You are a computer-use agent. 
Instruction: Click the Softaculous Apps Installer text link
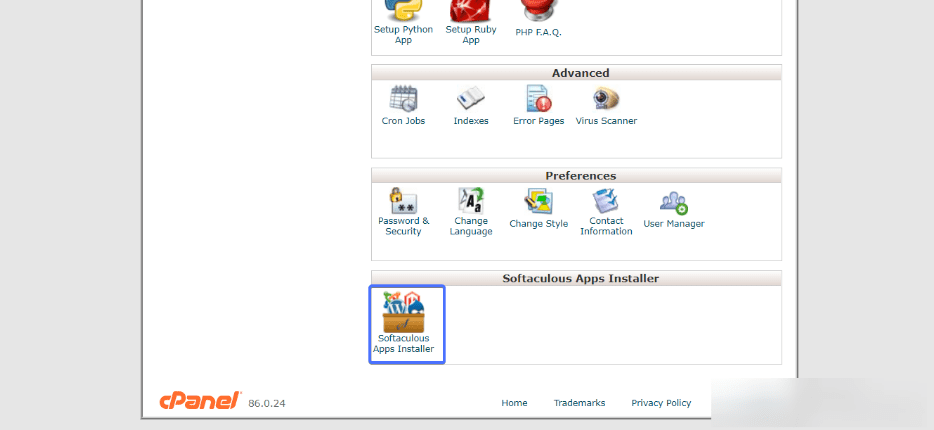click(403, 344)
